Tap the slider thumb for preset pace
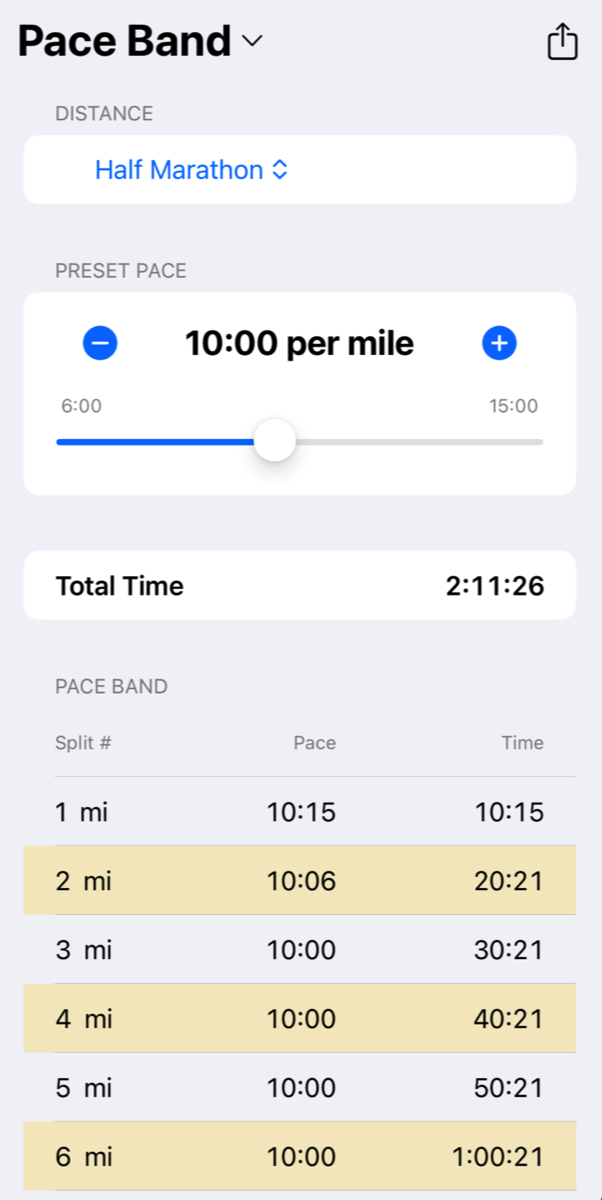 [274, 440]
